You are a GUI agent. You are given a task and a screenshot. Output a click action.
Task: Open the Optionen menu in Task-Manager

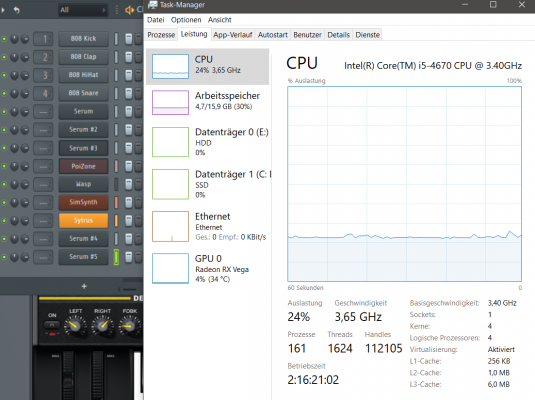point(186,20)
